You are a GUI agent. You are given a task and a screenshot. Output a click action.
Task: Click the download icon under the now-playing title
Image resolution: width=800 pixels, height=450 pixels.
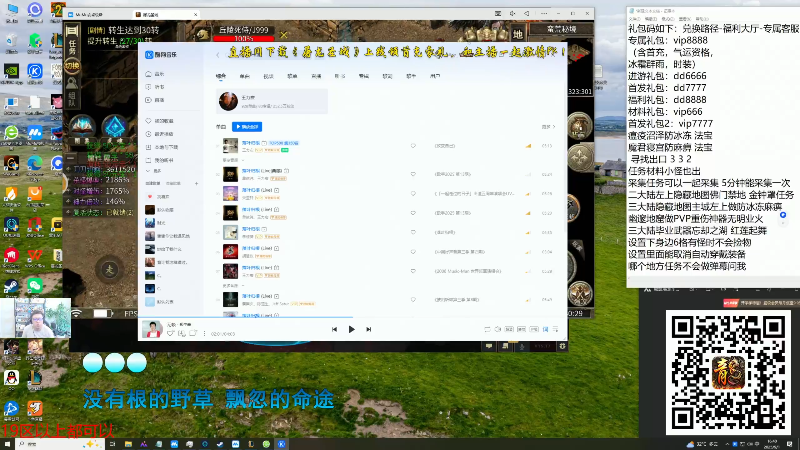pyautogui.click(x=182, y=333)
